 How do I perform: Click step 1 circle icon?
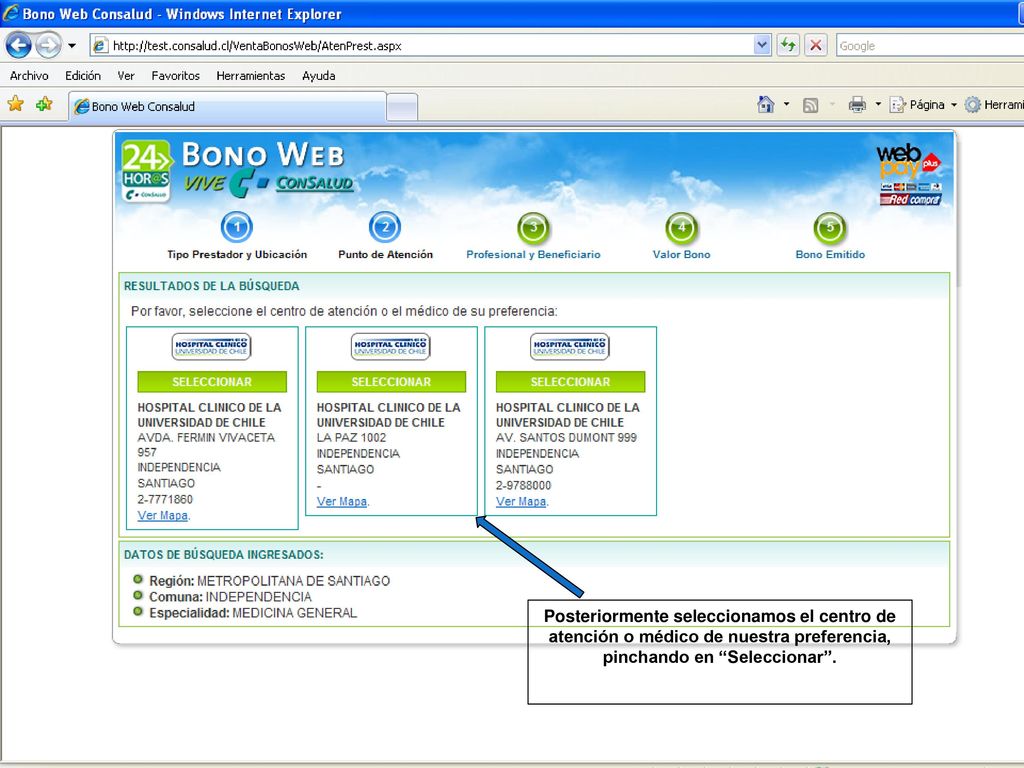click(x=236, y=227)
